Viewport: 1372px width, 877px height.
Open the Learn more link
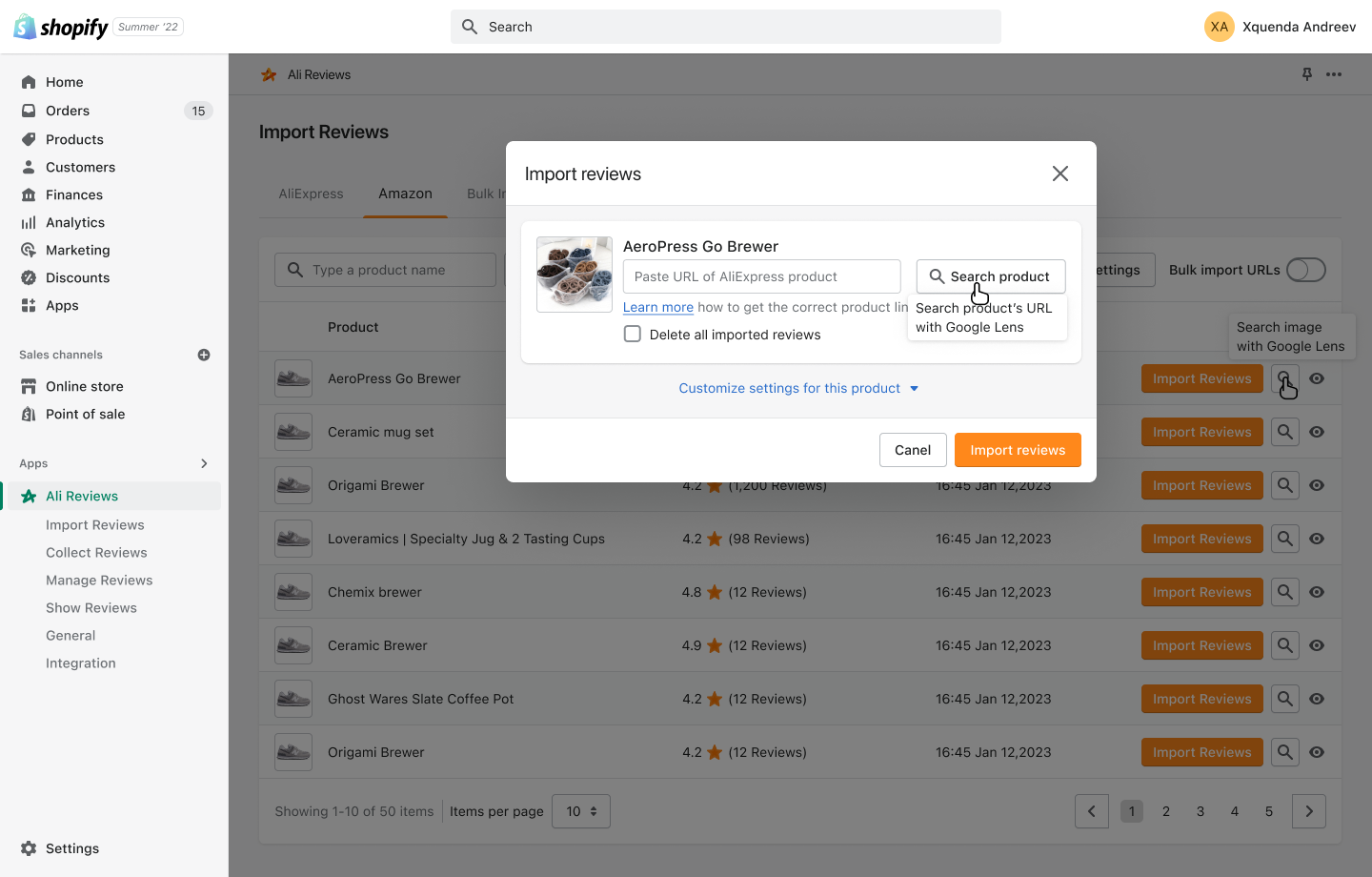tap(658, 307)
